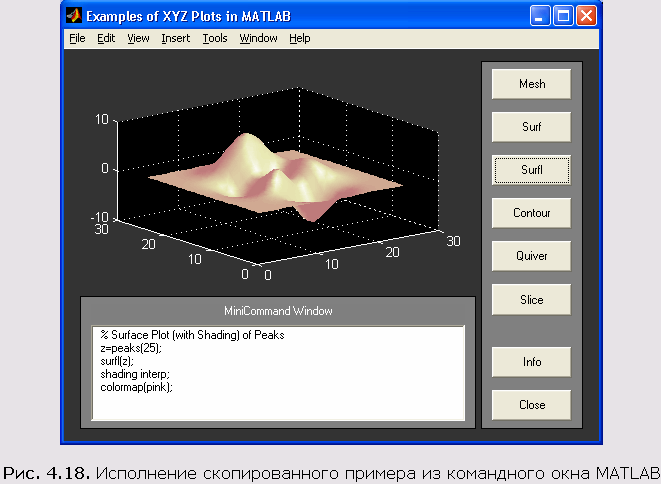Close the Examples of XYZ Plots window
This screenshot has width=661, height=484.
(586, 16)
